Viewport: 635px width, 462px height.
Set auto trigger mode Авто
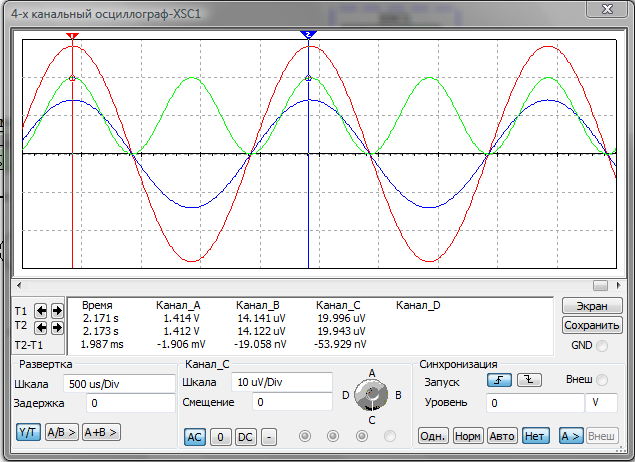502,436
